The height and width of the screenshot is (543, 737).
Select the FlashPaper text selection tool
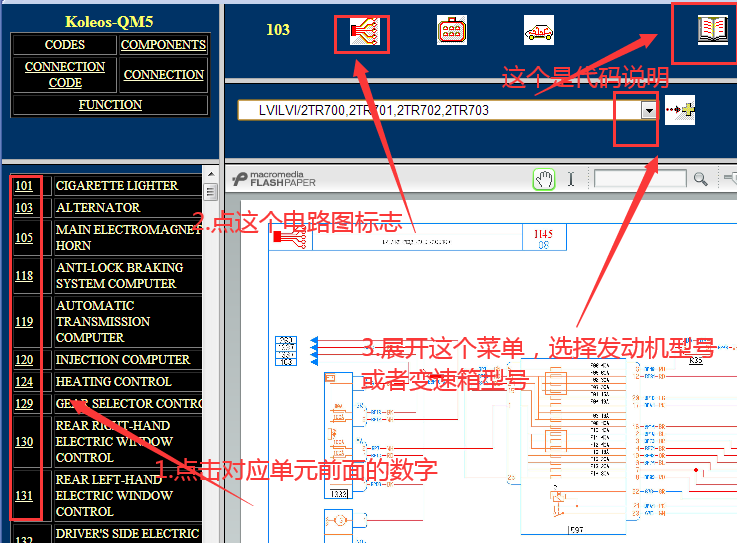pyautogui.click(x=571, y=179)
